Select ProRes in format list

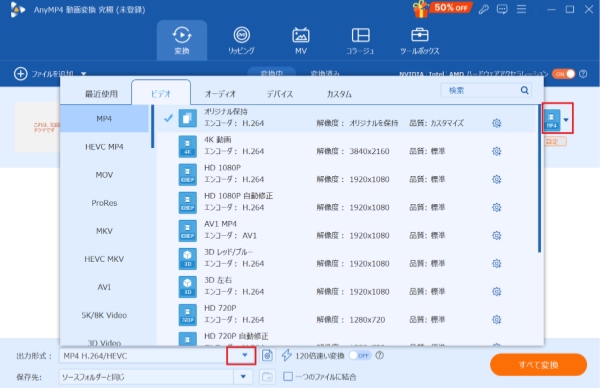click(x=104, y=203)
